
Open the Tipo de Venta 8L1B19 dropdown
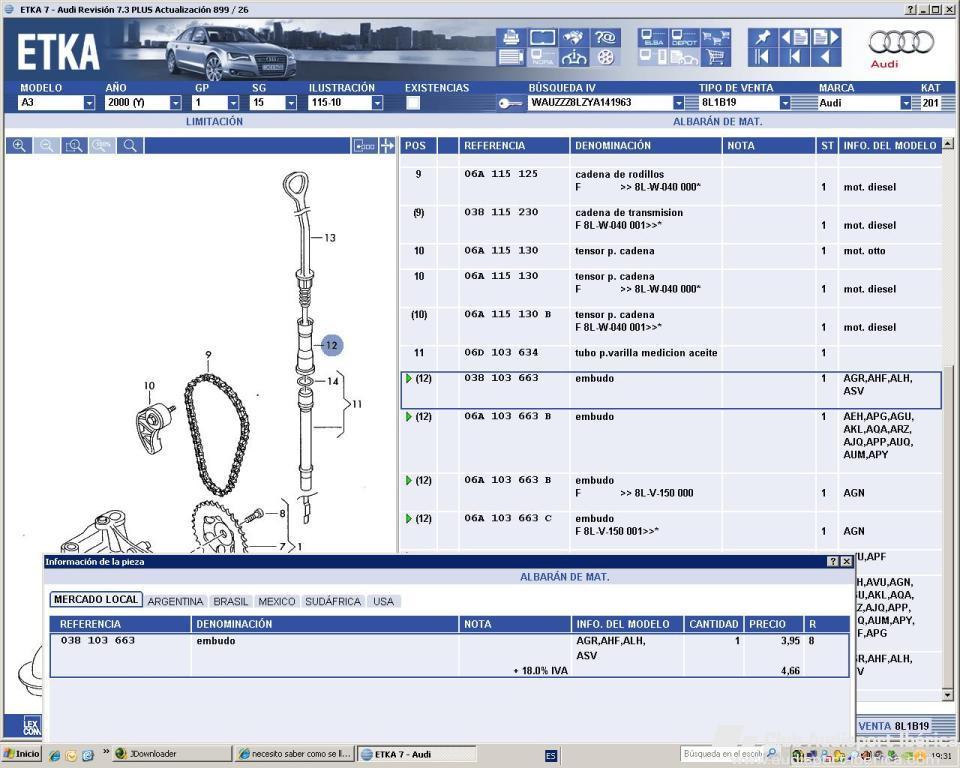tap(785, 103)
